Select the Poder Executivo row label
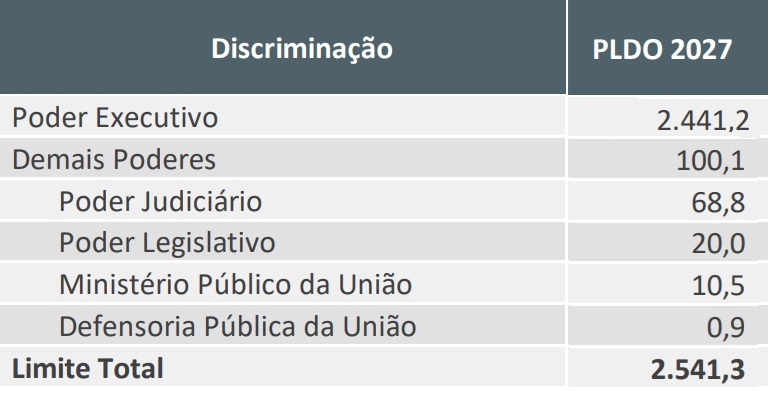This screenshot has height=401, width=768. pyautogui.click(x=114, y=119)
